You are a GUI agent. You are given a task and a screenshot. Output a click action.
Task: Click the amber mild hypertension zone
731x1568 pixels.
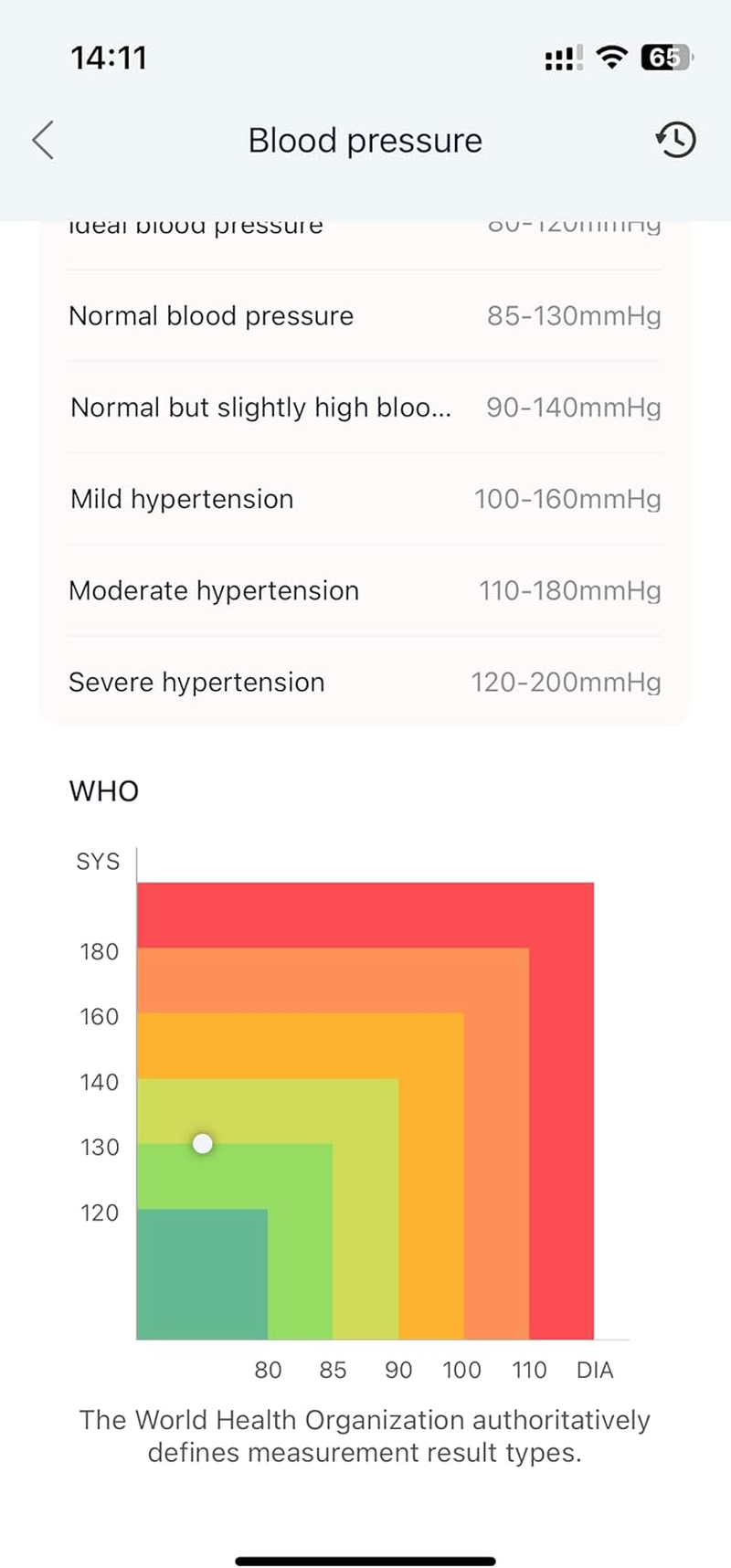(431, 1188)
